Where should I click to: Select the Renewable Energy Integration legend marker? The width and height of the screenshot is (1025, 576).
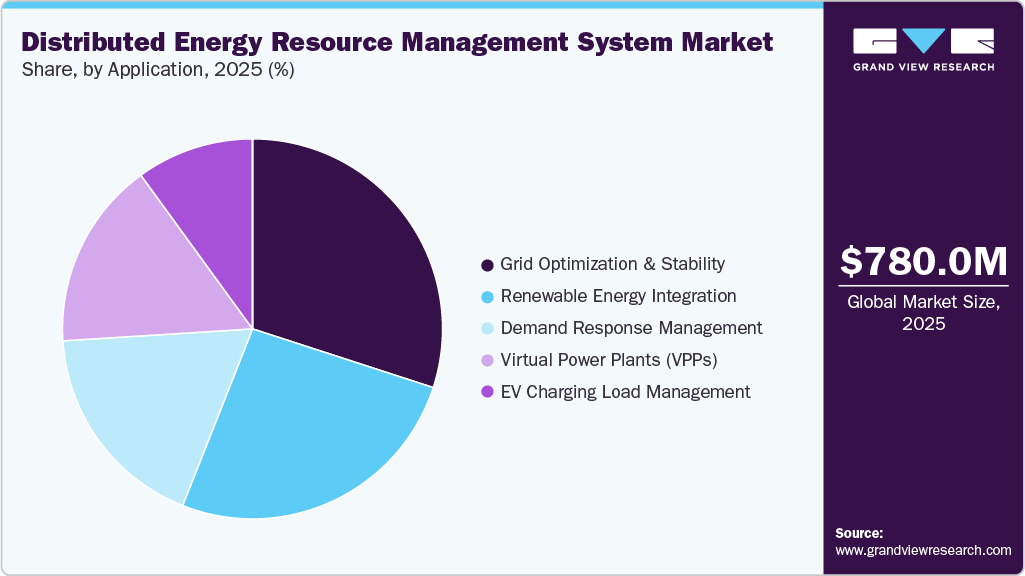tap(486, 296)
